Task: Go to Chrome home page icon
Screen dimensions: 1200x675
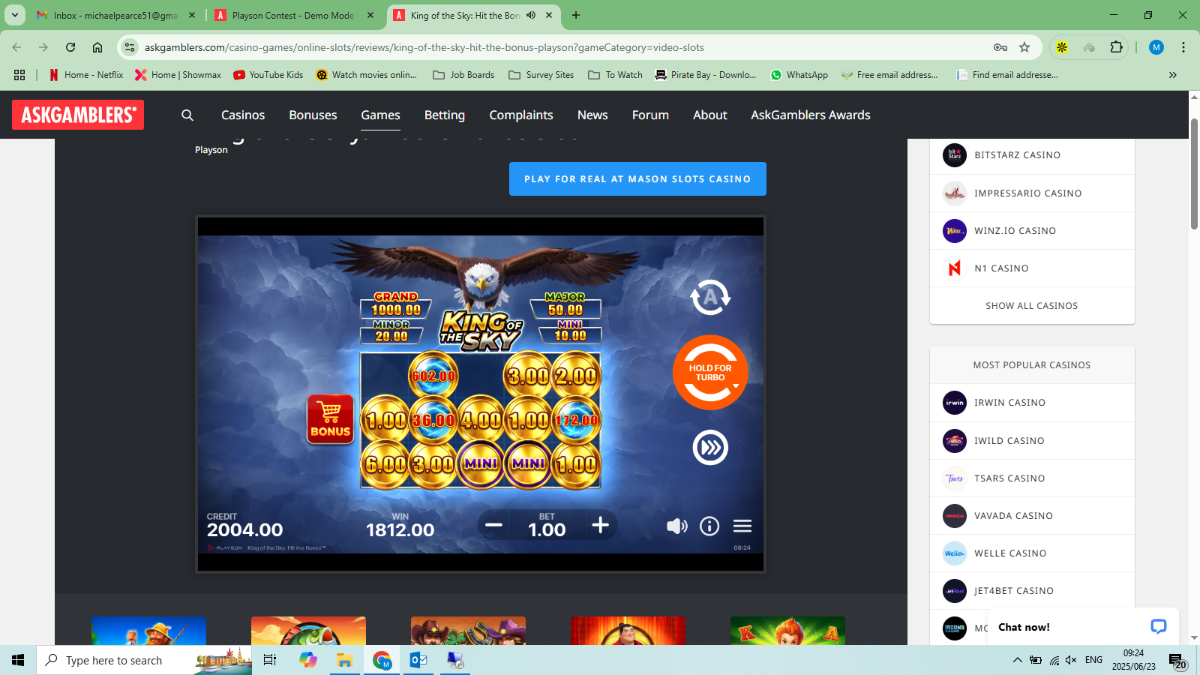Action: click(x=97, y=47)
